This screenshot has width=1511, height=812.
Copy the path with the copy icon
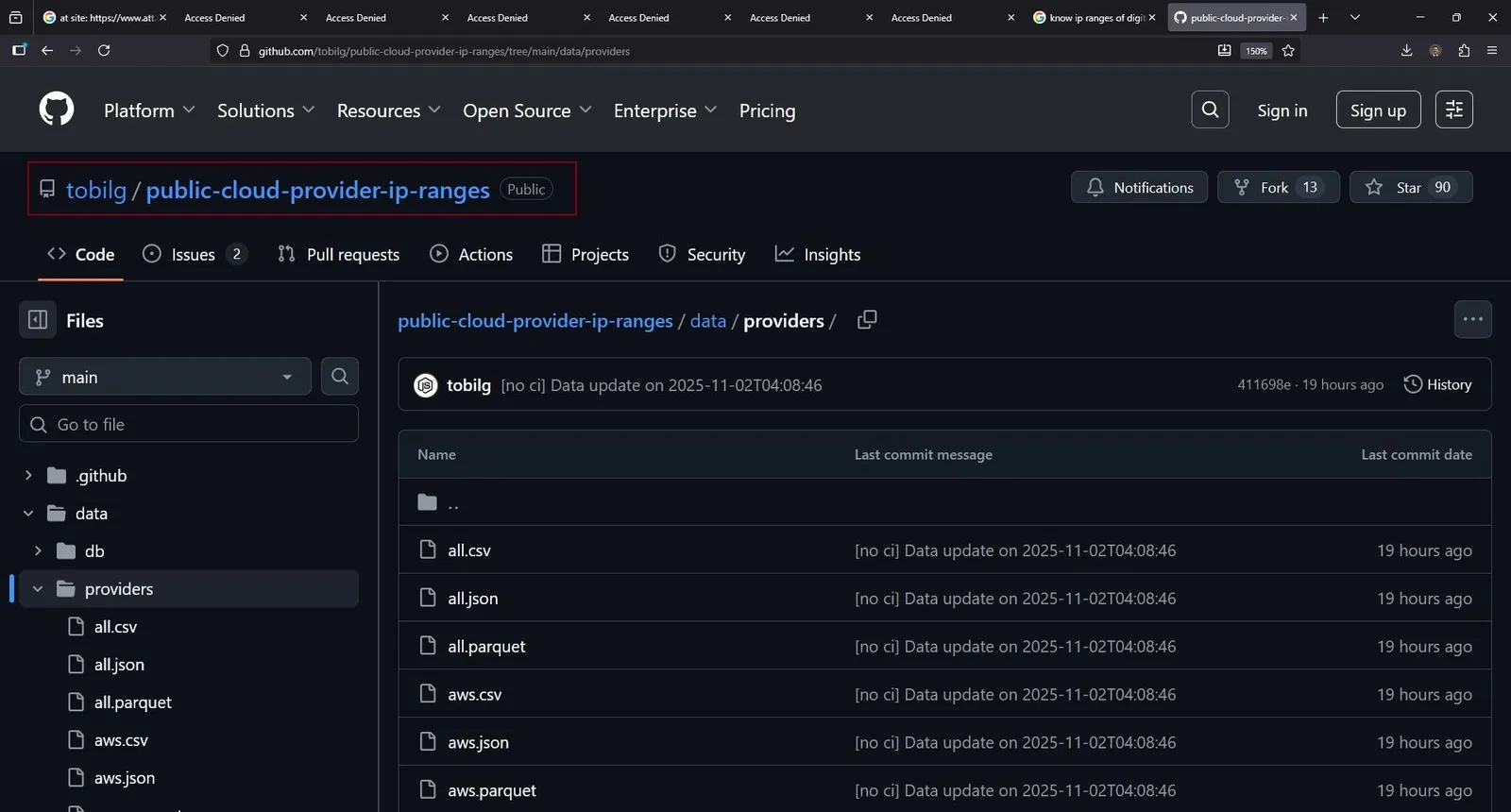click(x=867, y=320)
